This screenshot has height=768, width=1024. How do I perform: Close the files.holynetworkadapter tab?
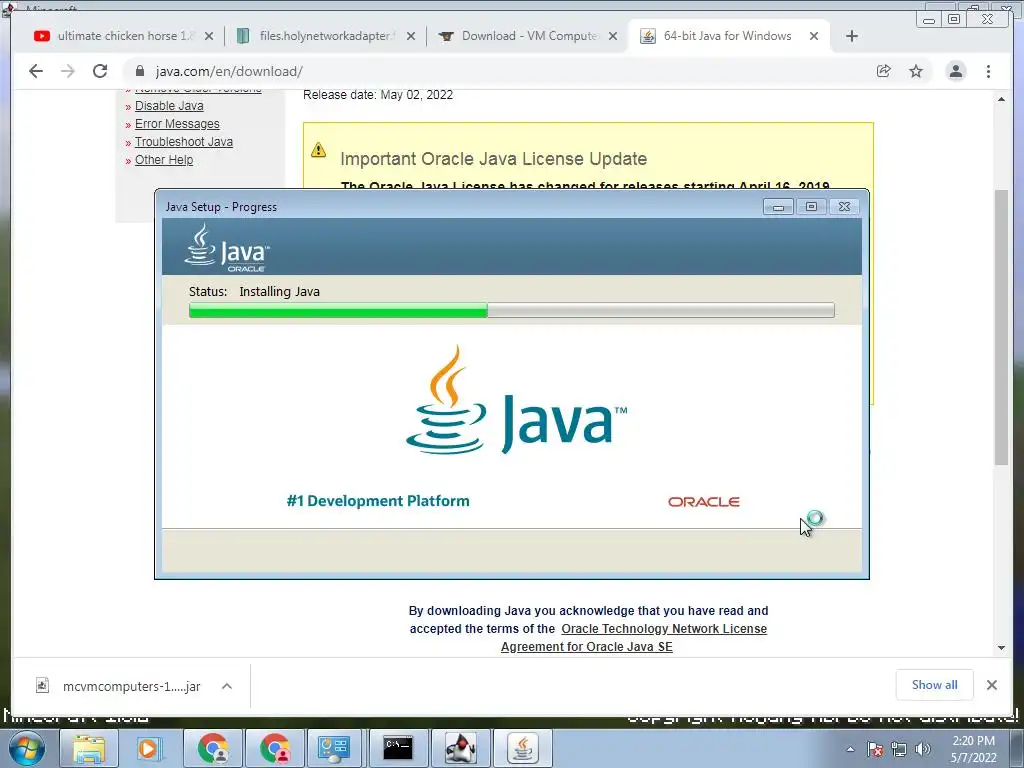tap(411, 36)
